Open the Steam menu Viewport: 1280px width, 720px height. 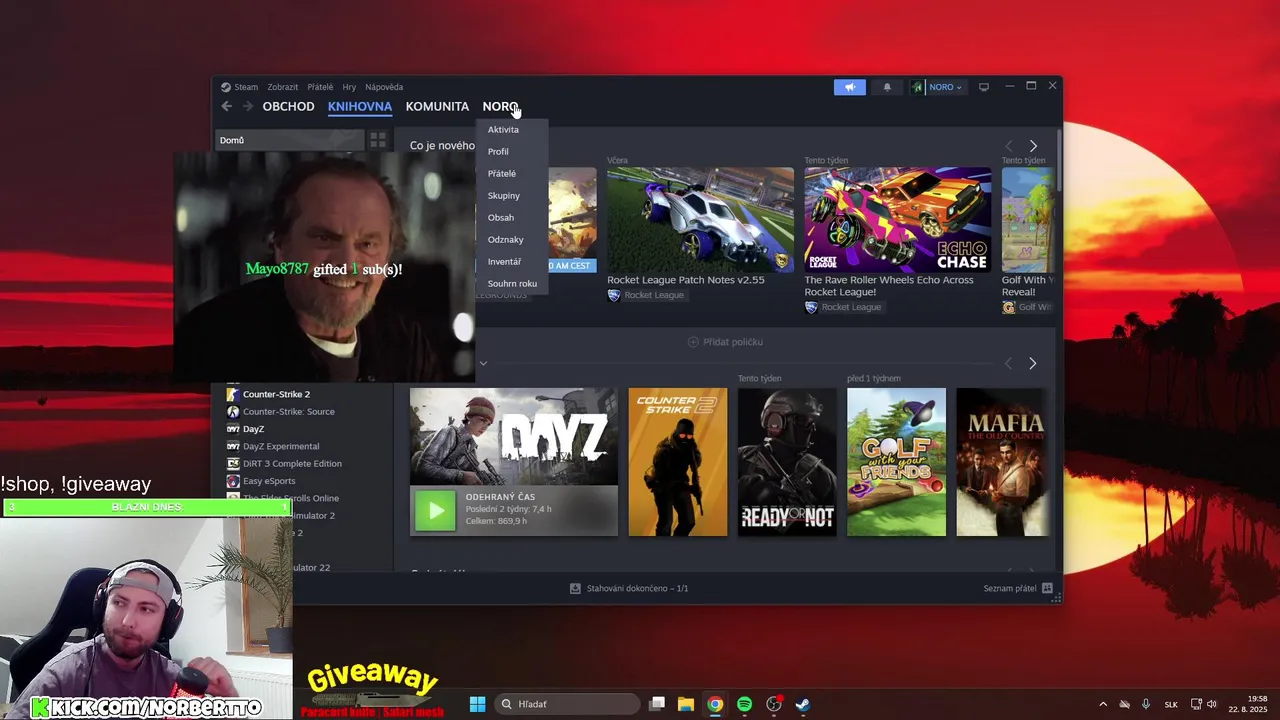[246, 87]
